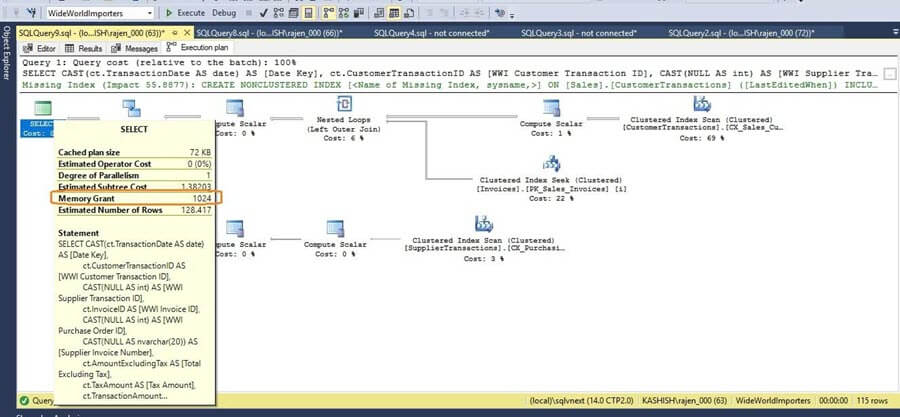Viewport: 900px width, 417px height.
Task: Click the Execute query button
Action: click(x=185, y=13)
